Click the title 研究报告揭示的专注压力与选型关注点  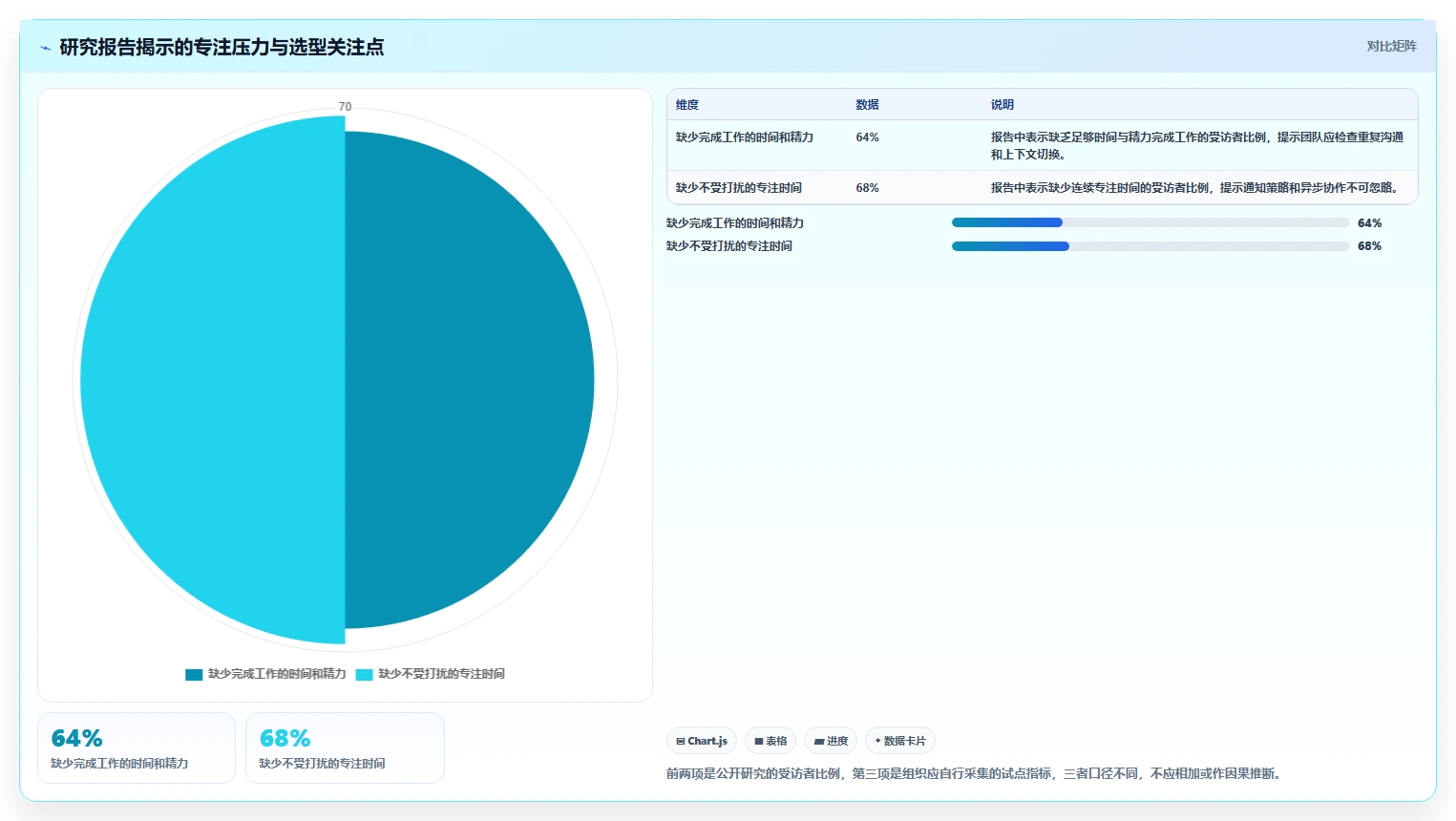coord(222,47)
